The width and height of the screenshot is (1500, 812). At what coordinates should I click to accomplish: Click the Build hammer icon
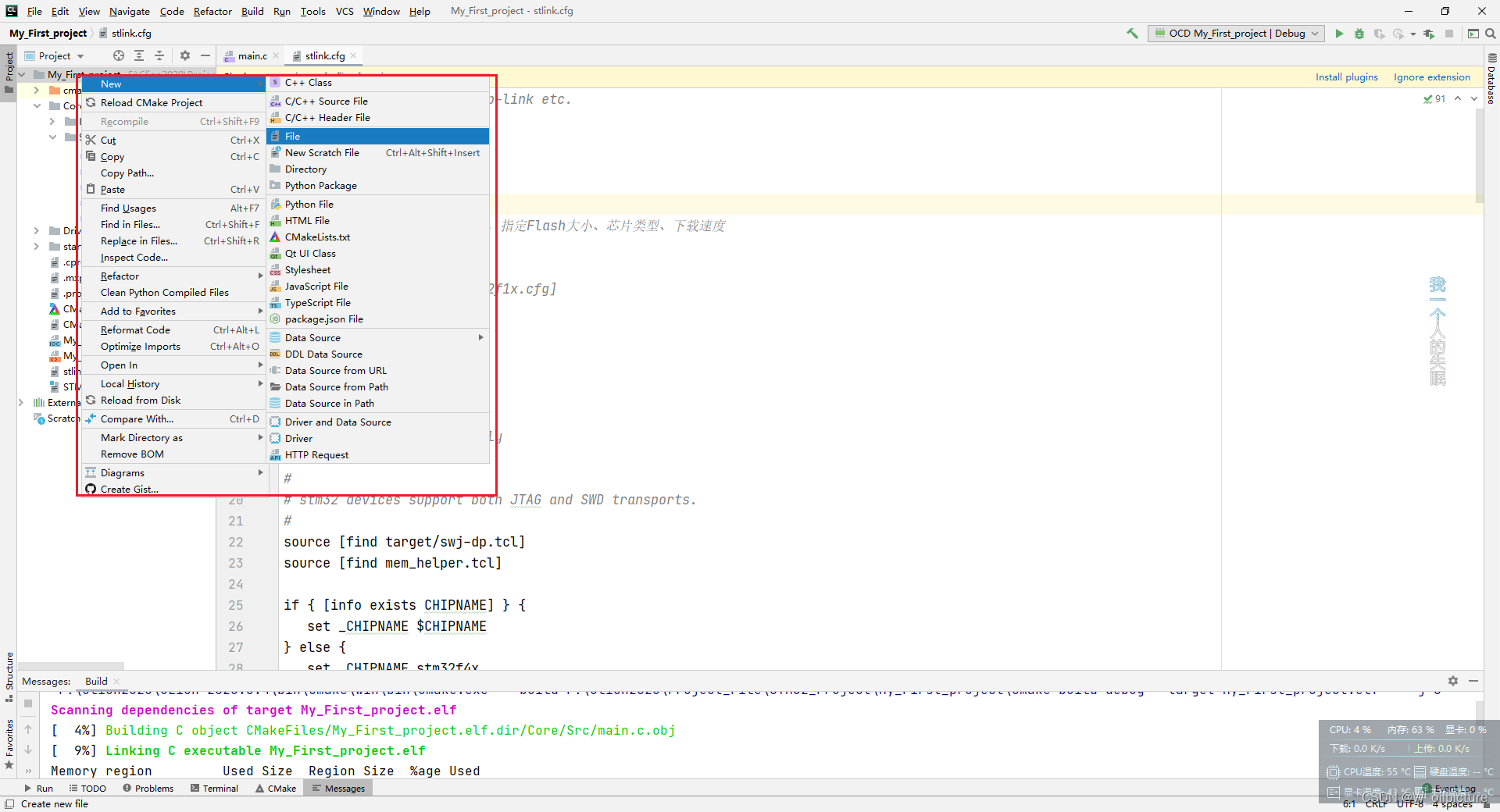[x=1132, y=34]
